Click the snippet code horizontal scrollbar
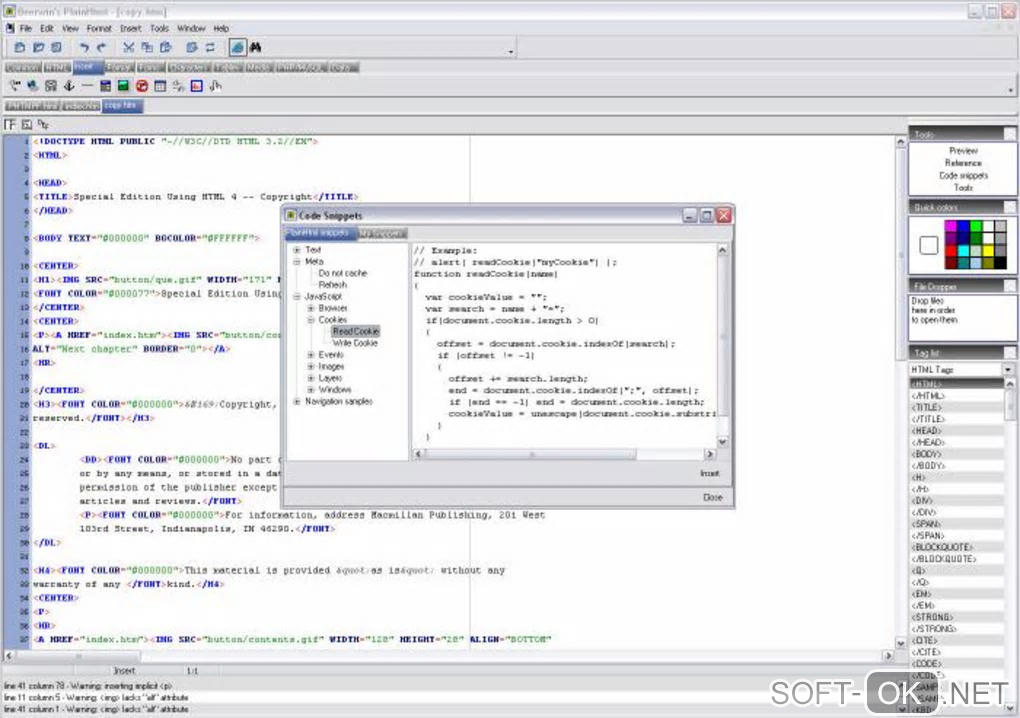Screen dimensions: 1020x718 click(563, 454)
